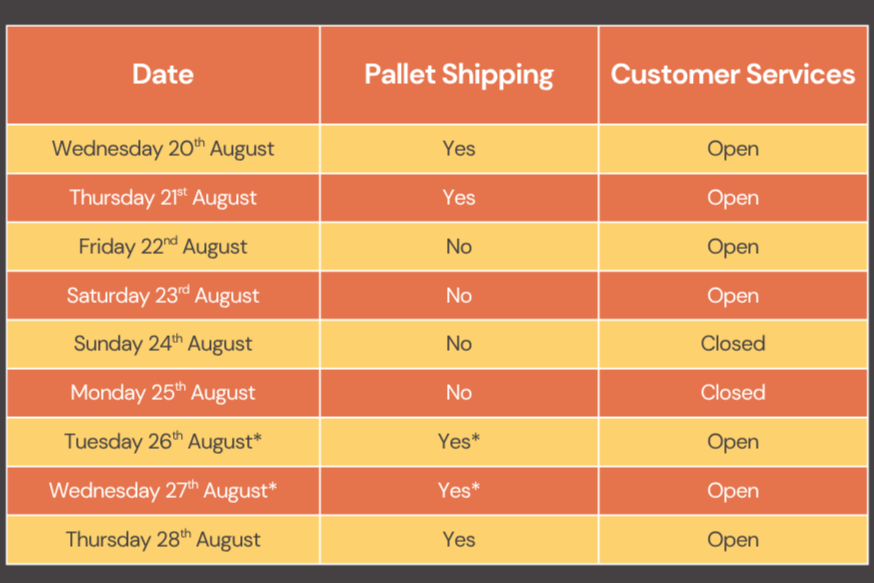Select the Friday 22nd August cell

163,246
